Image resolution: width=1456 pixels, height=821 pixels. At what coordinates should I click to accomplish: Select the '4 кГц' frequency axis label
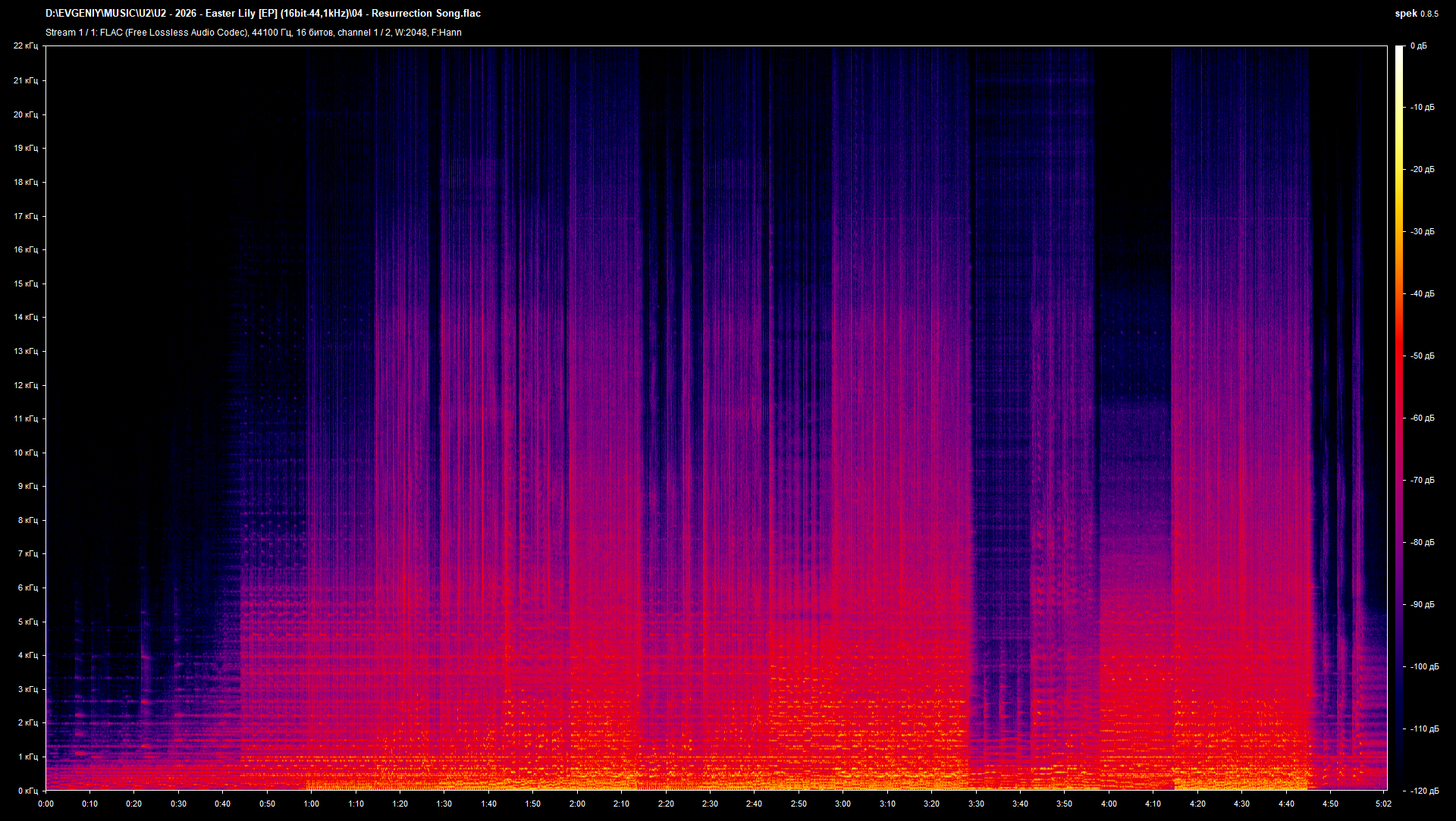tap(28, 655)
